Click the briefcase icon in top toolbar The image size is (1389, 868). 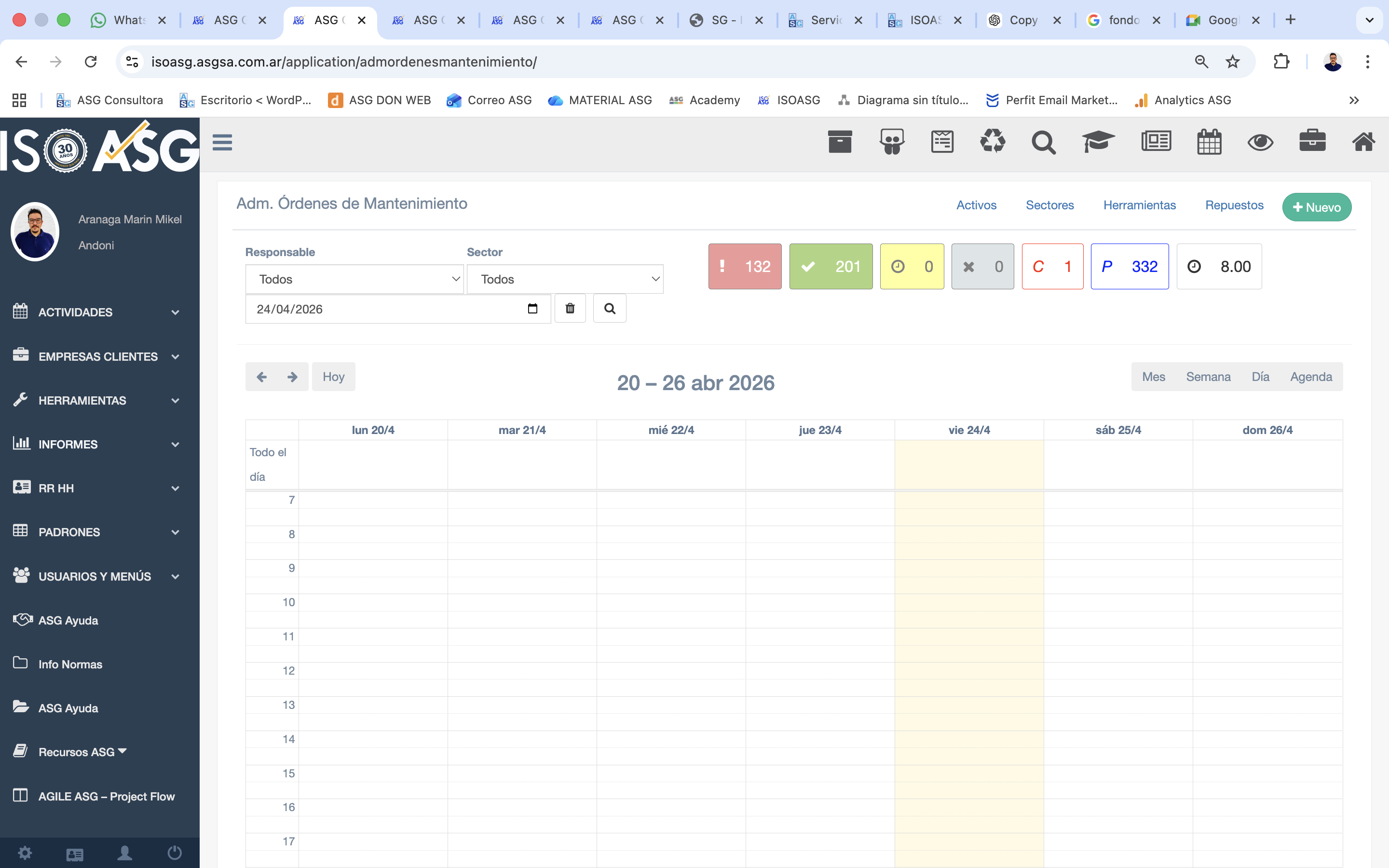1312,142
